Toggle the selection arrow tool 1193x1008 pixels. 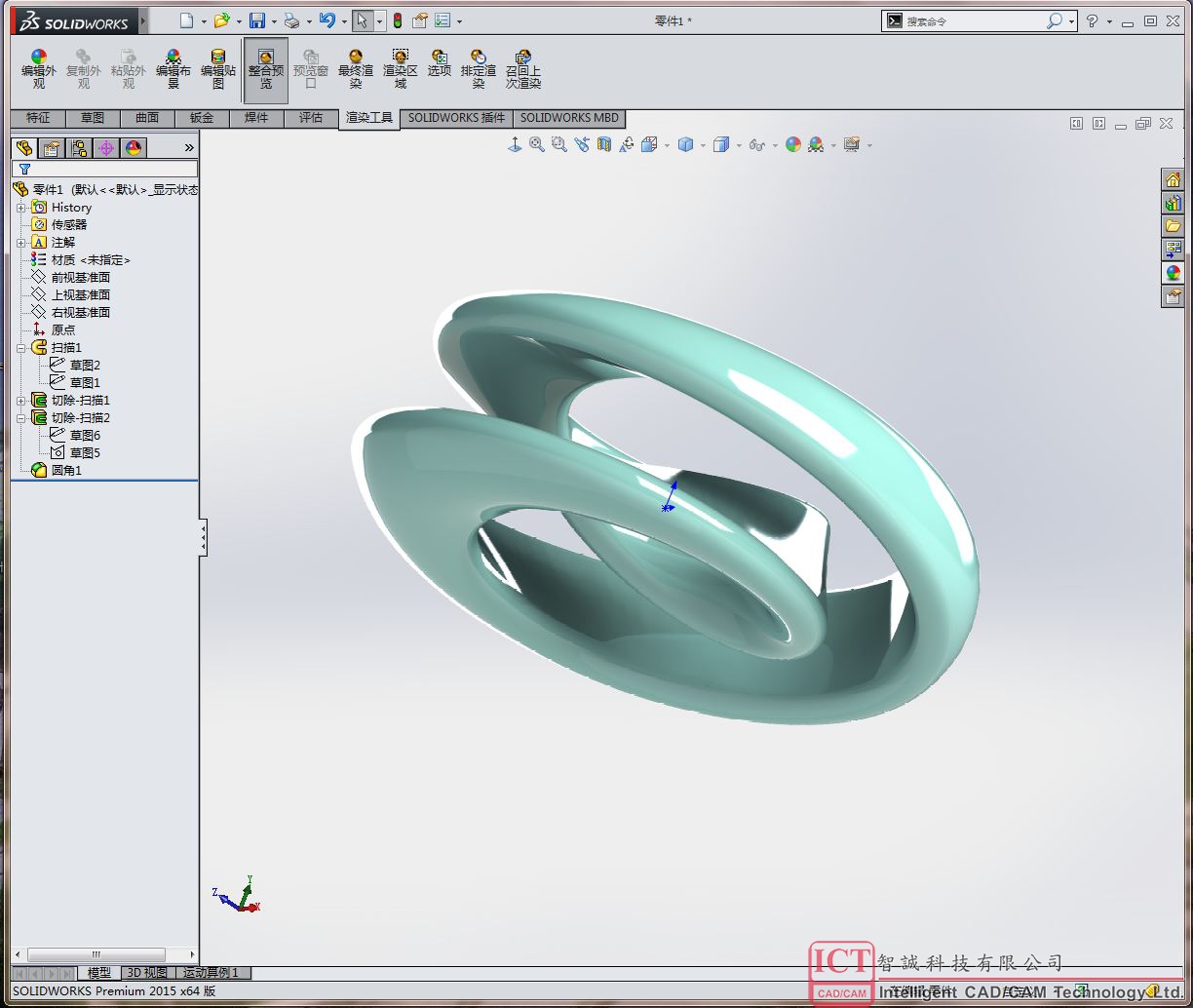click(x=361, y=20)
